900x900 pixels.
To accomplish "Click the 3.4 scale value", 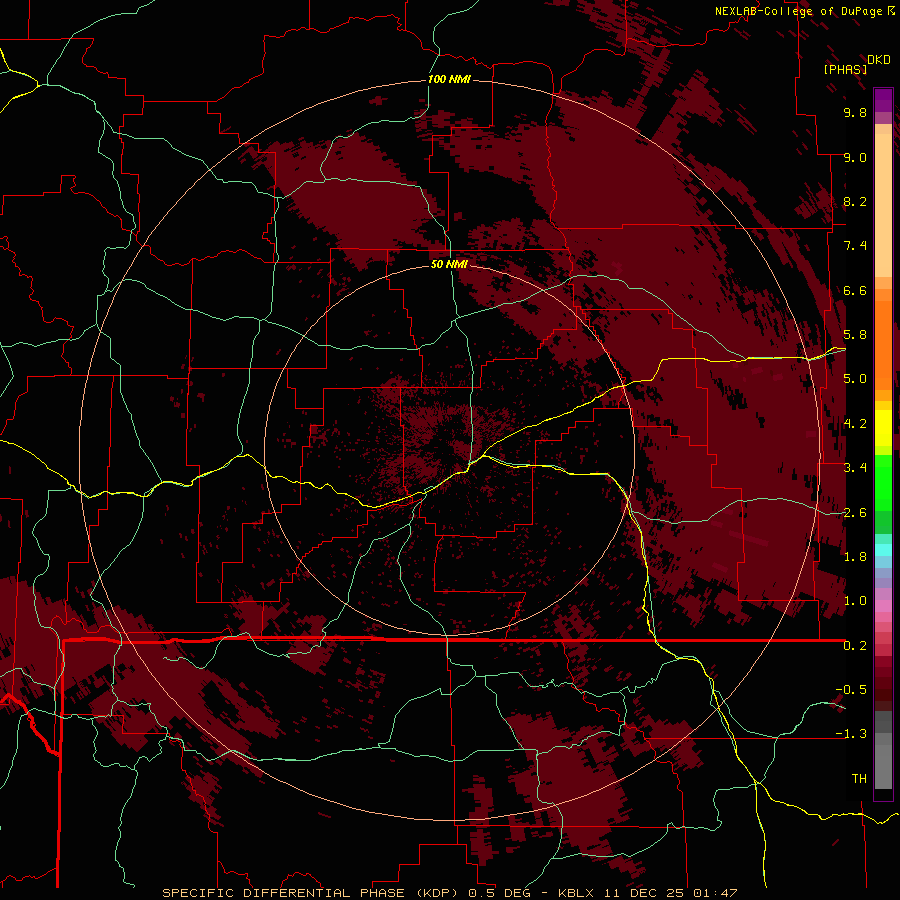I will coord(855,468).
